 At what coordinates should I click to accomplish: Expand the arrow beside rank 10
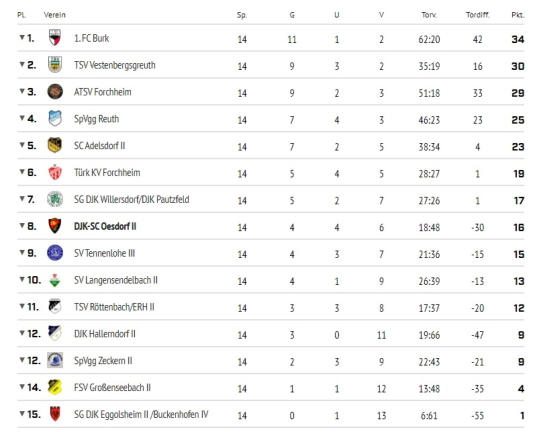click(x=22, y=279)
